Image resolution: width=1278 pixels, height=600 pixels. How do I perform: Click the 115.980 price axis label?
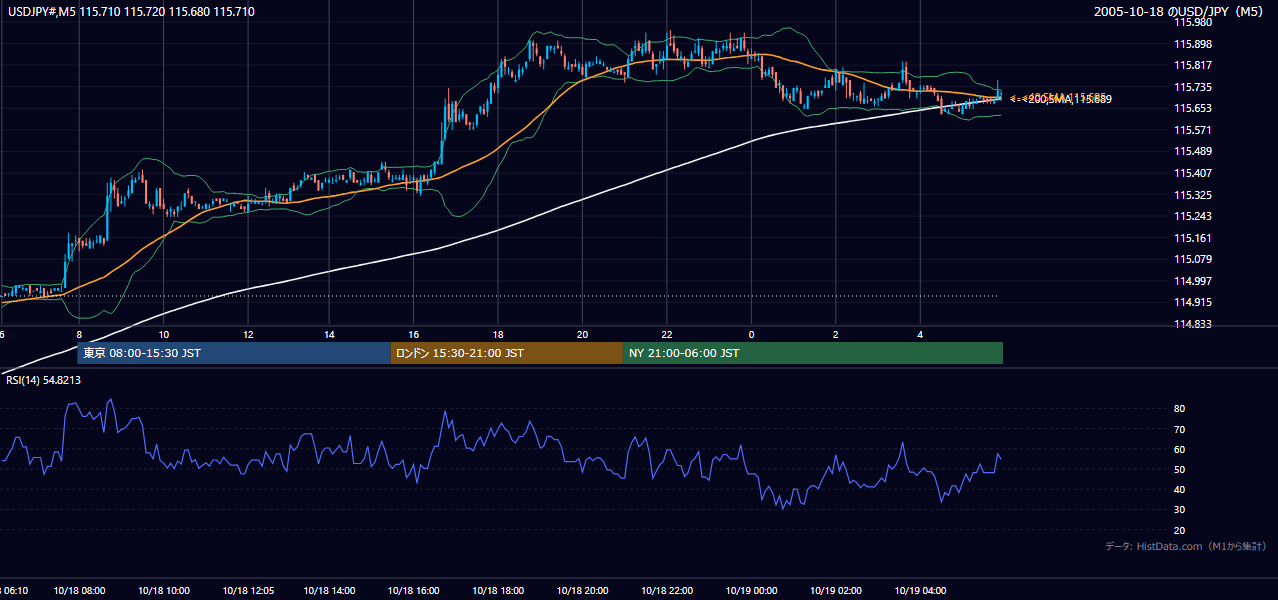click(1194, 22)
